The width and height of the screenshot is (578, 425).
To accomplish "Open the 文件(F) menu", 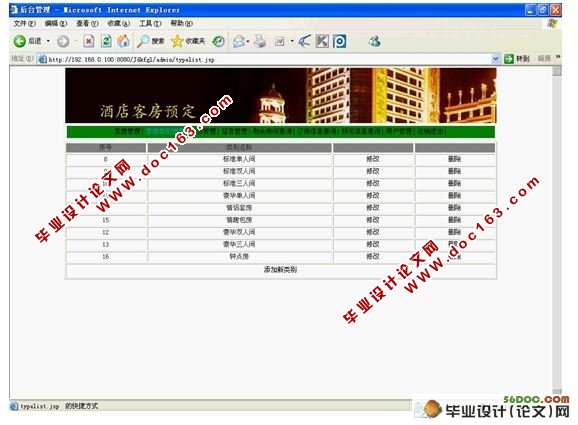I will pos(24,24).
